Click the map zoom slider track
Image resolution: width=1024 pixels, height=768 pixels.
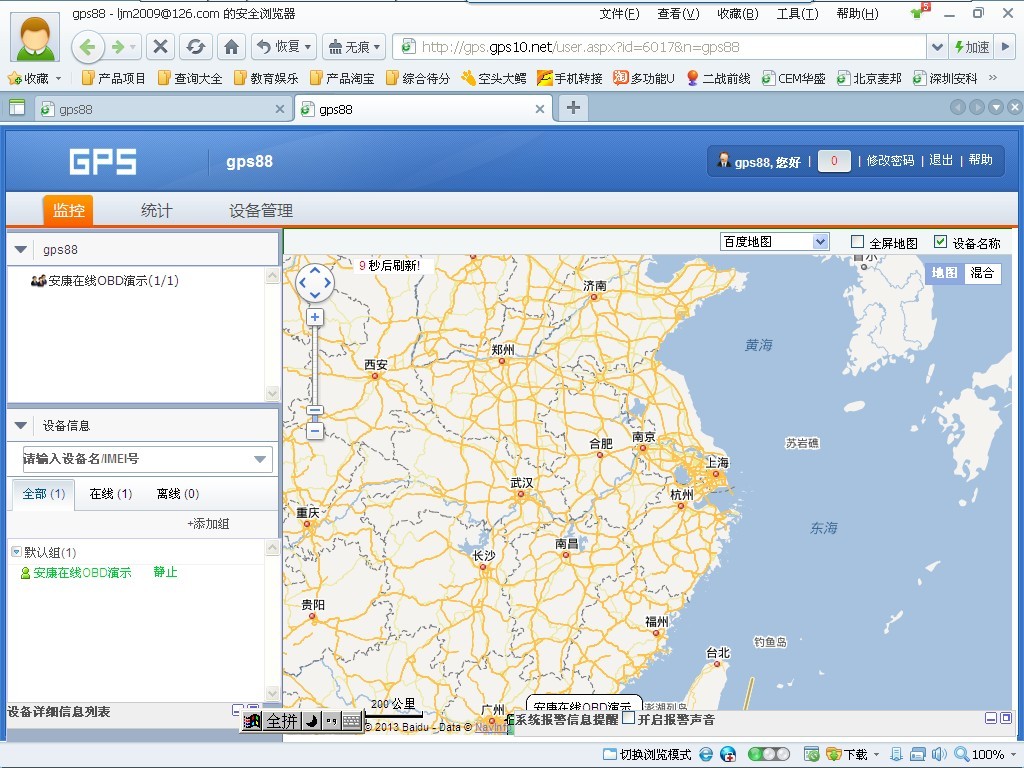click(x=315, y=366)
